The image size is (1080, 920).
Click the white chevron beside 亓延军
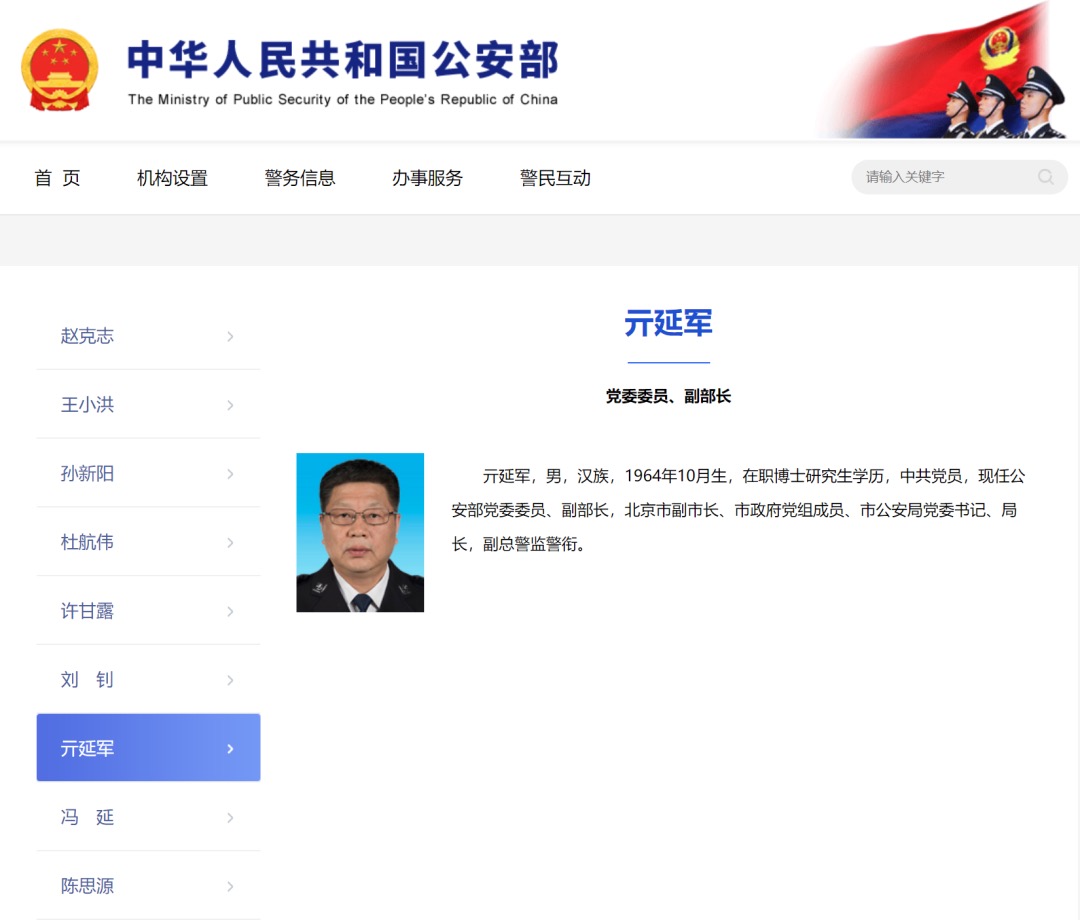[x=231, y=749]
